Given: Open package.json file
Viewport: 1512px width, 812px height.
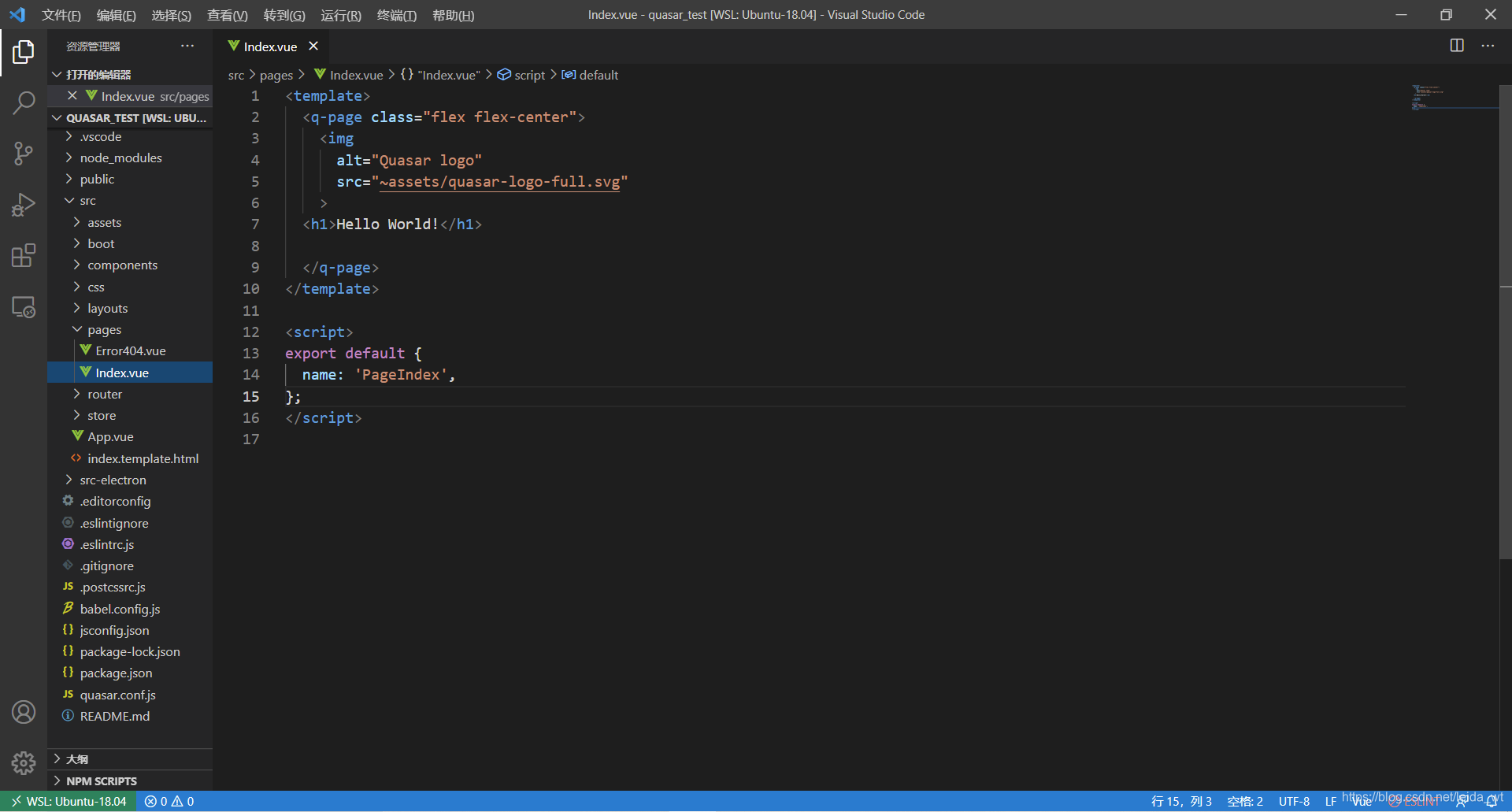Looking at the screenshot, I should click(130, 673).
